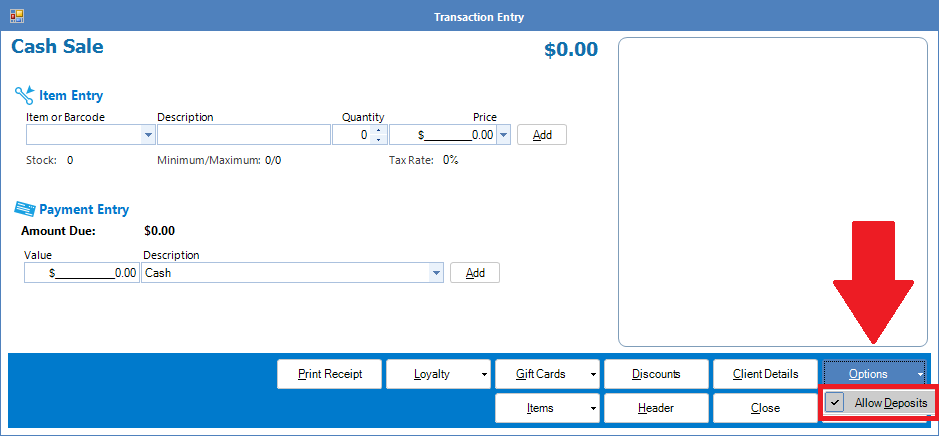Click the application icon in title bar
Viewport: 939px width, 436px height.
point(16,17)
